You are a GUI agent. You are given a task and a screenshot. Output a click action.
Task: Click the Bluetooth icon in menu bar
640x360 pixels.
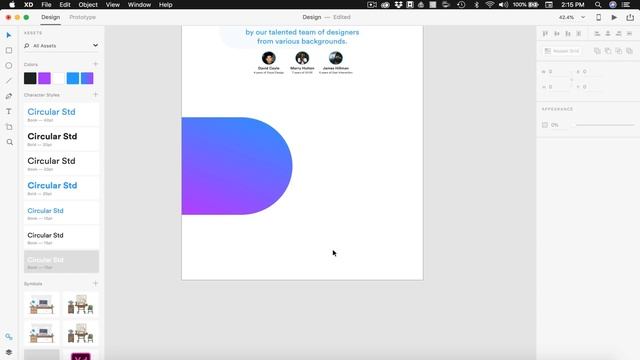(x=476, y=5)
